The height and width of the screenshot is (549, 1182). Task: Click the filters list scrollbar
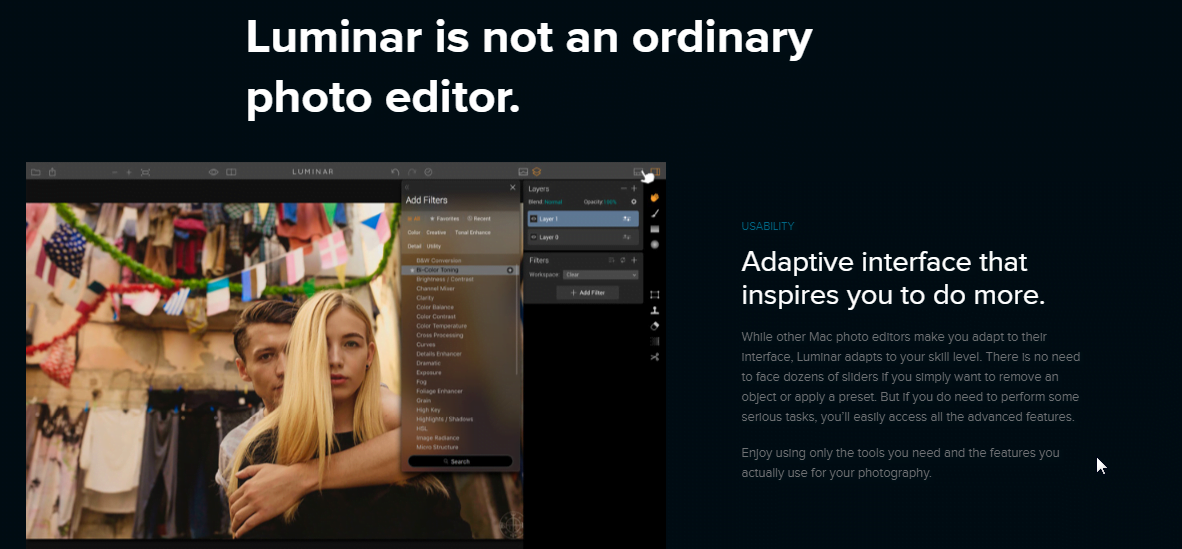[x=518, y=321]
